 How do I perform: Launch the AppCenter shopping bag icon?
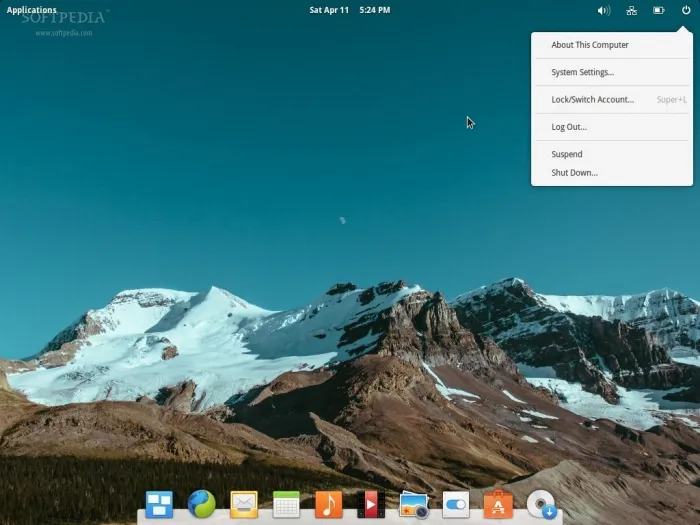pyautogui.click(x=498, y=504)
